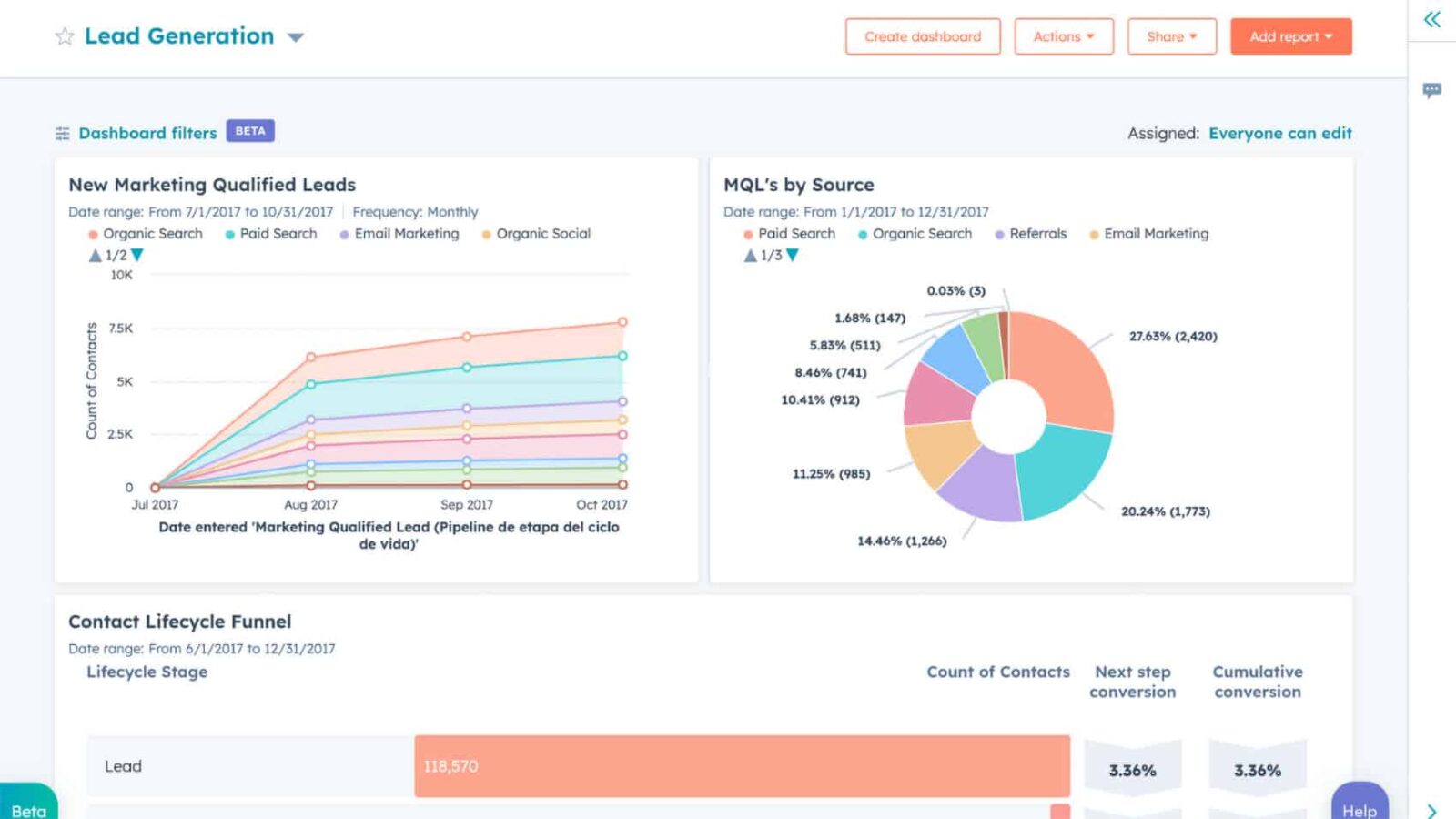Open New Marketing Qualified Leads report title

212,185
